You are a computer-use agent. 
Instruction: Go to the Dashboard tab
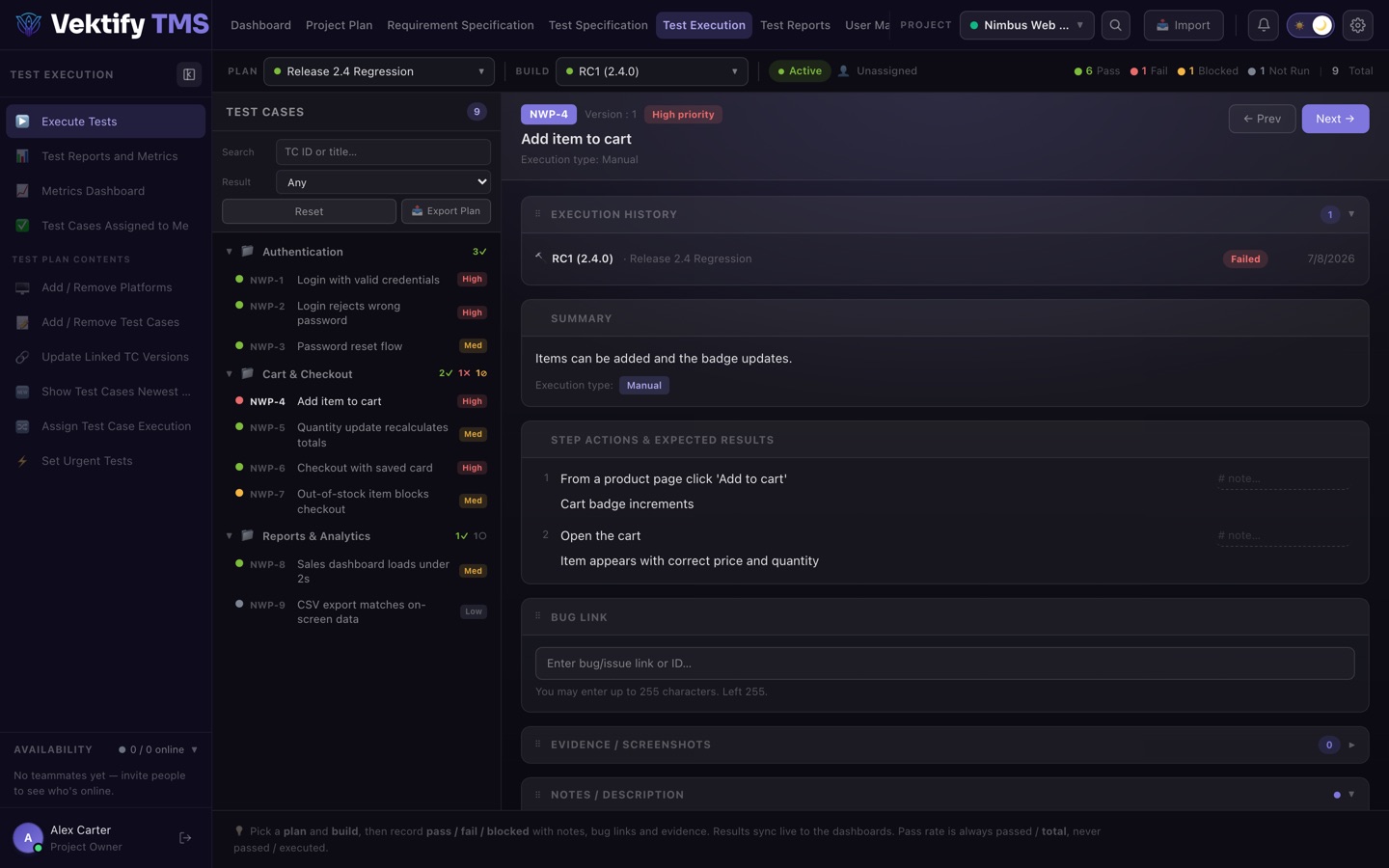point(260,25)
